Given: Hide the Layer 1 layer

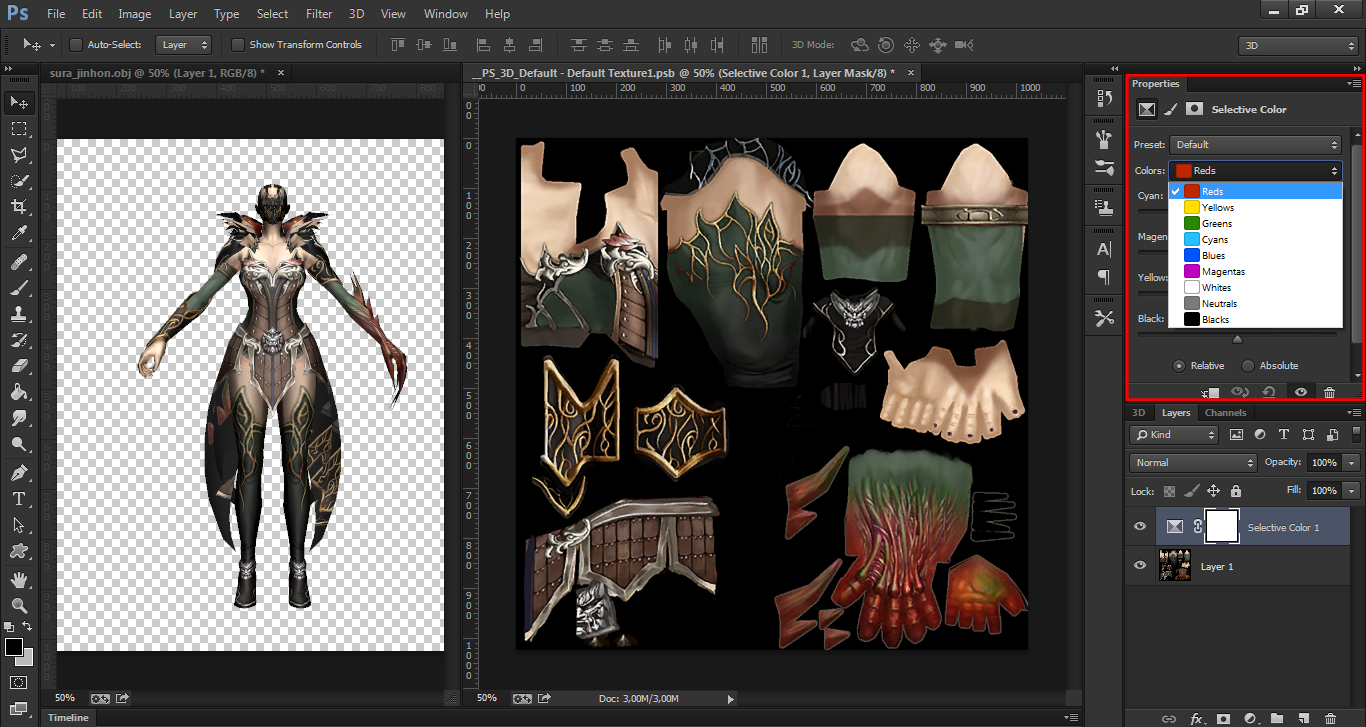Looking at the screenshot, I should pos(1140,566).
